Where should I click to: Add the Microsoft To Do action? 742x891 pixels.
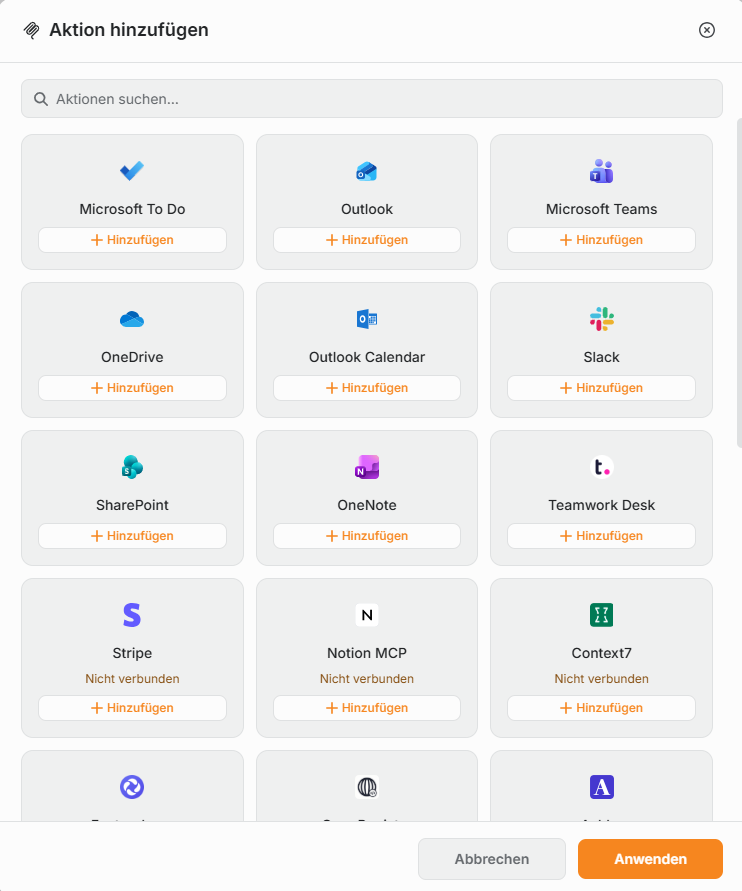(x=132, y=240)
